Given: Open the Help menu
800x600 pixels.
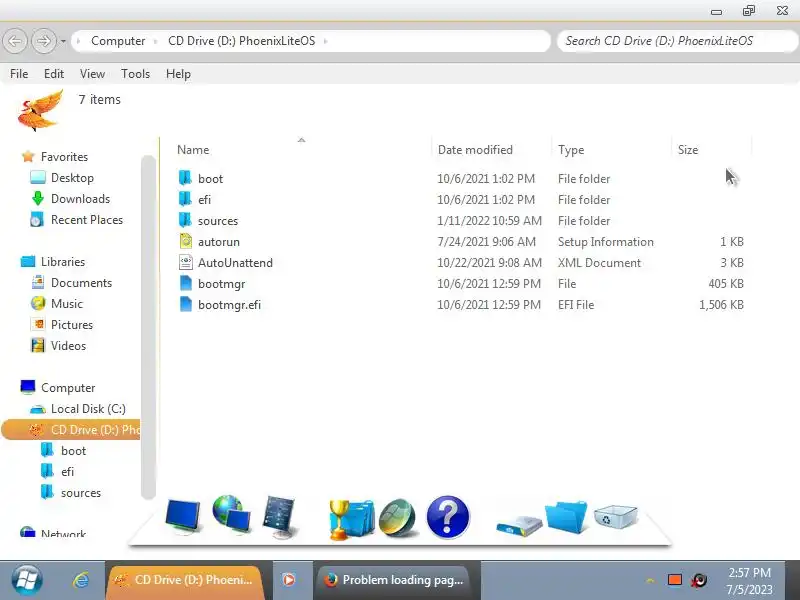Looking at the screenshot, I should 178,74.
